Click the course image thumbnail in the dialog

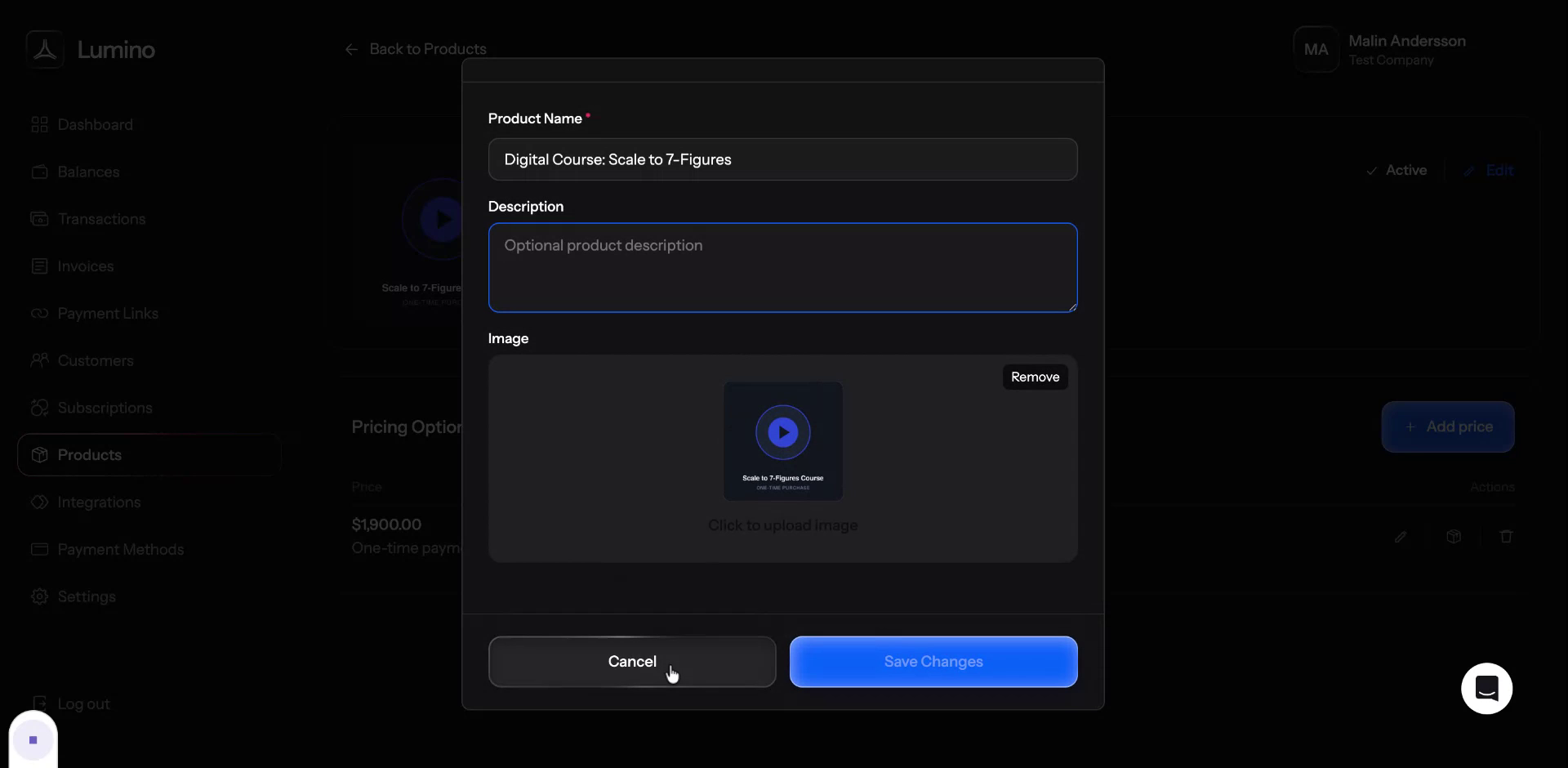(x=782, y=441)
